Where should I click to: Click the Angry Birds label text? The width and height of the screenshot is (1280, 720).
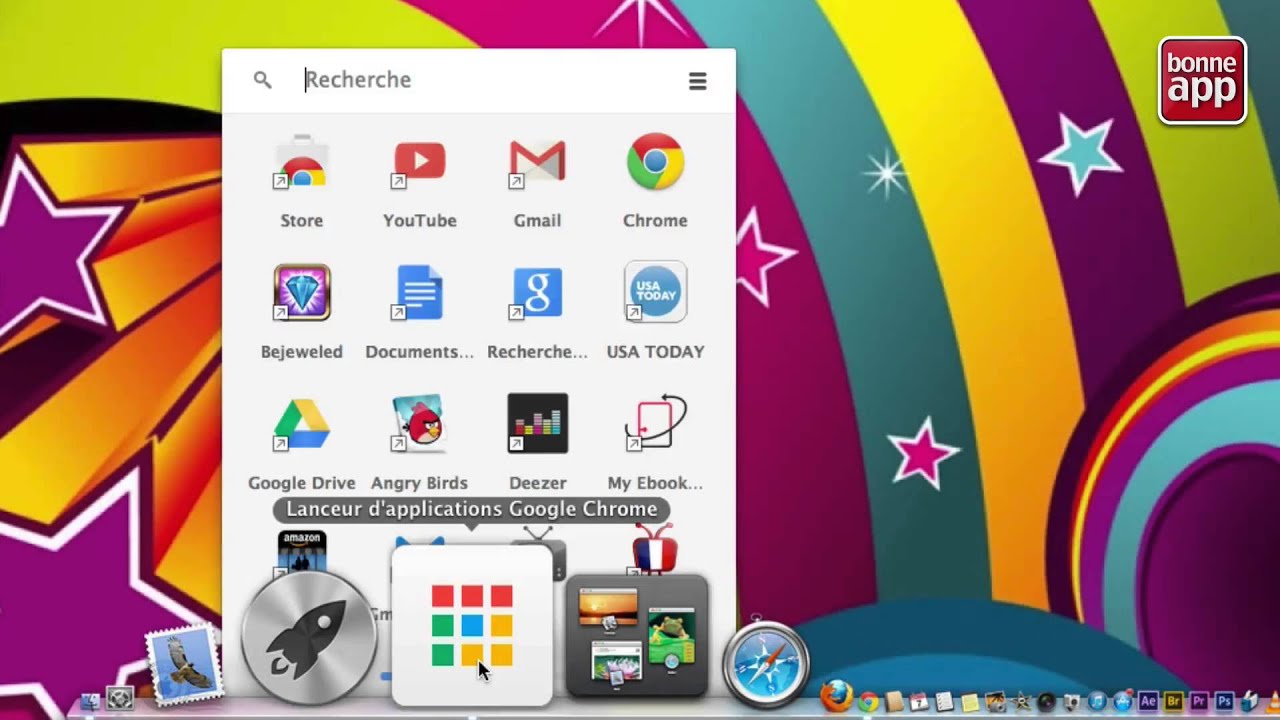pos(419,482)
